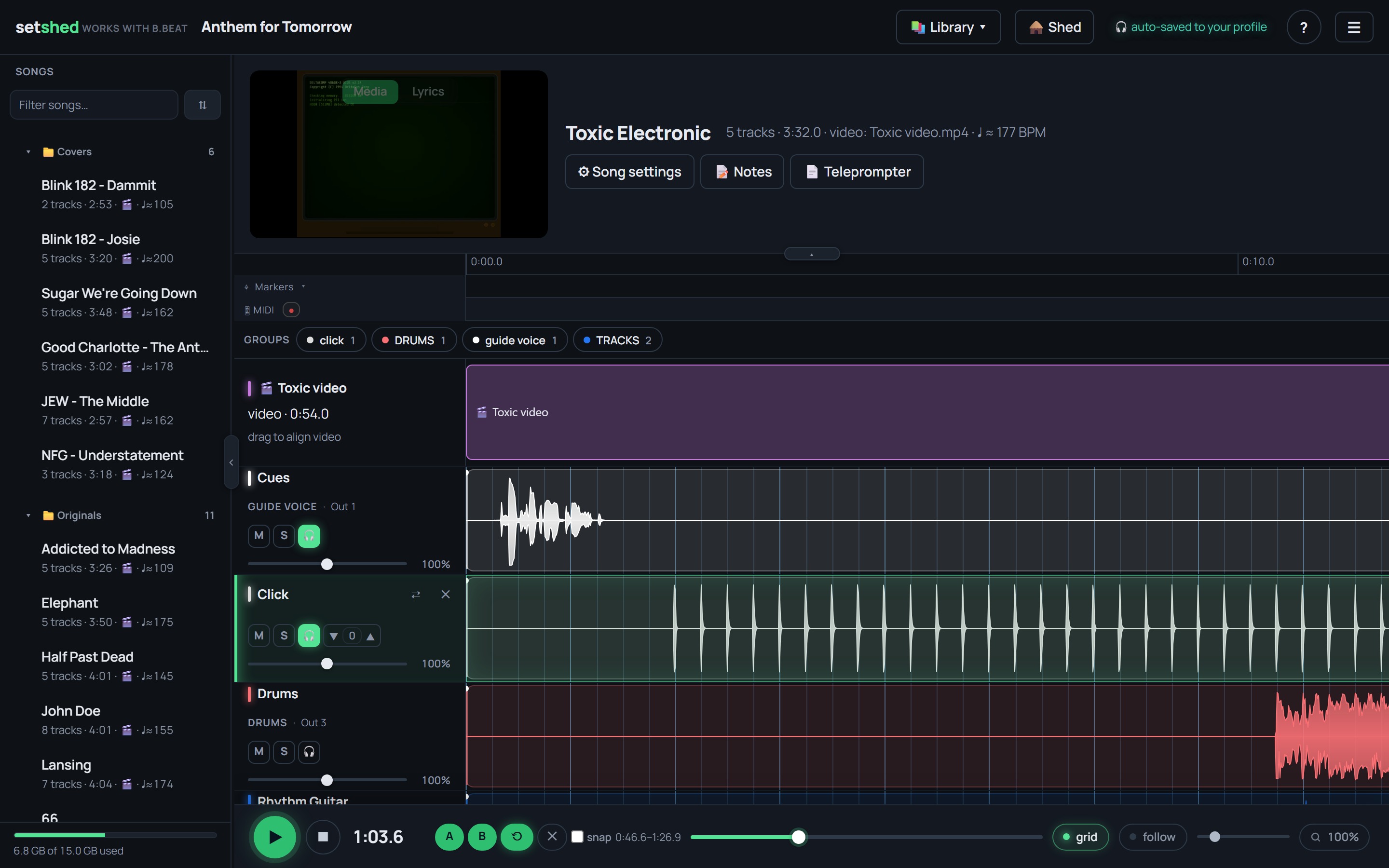Toggle the follow option
Image resolution: width=1389 pixels, height=868 pixels.
point(1153,837)
